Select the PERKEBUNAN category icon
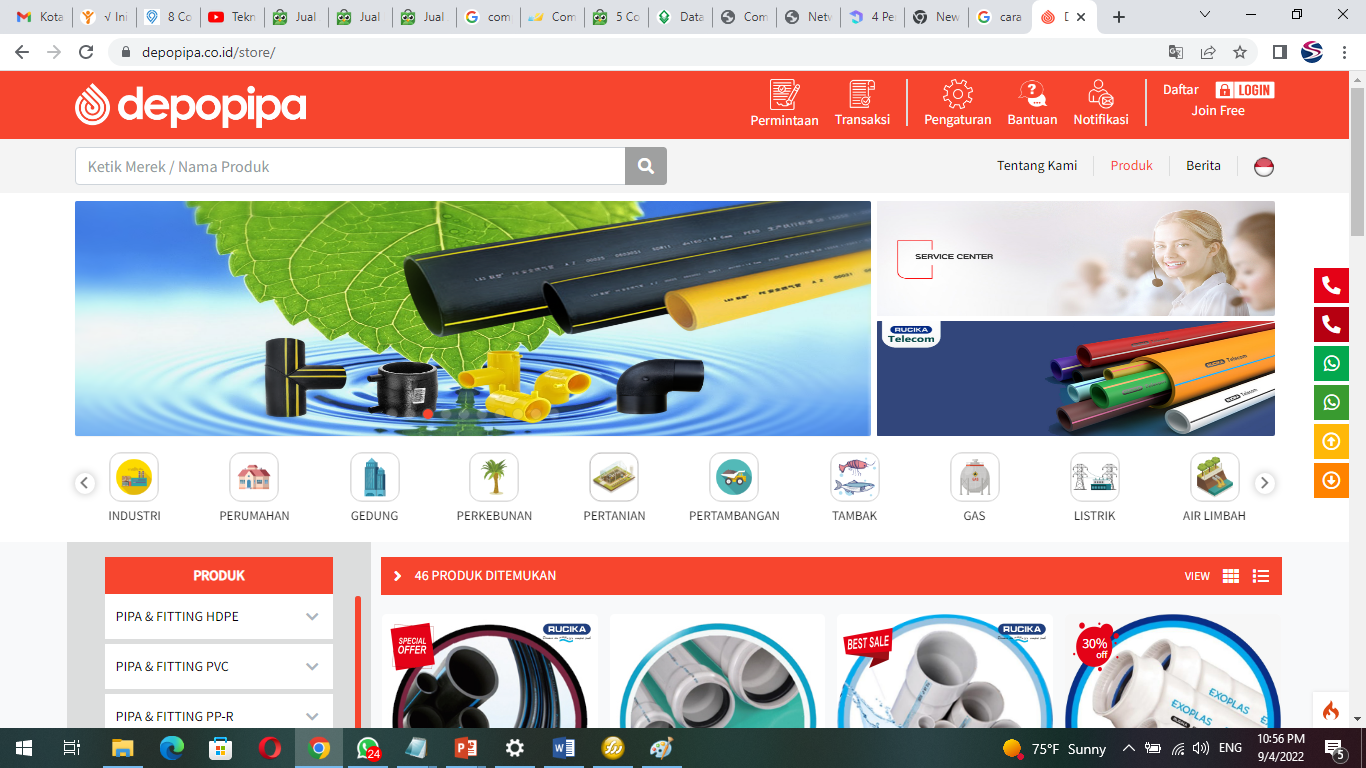 [494, 477]
